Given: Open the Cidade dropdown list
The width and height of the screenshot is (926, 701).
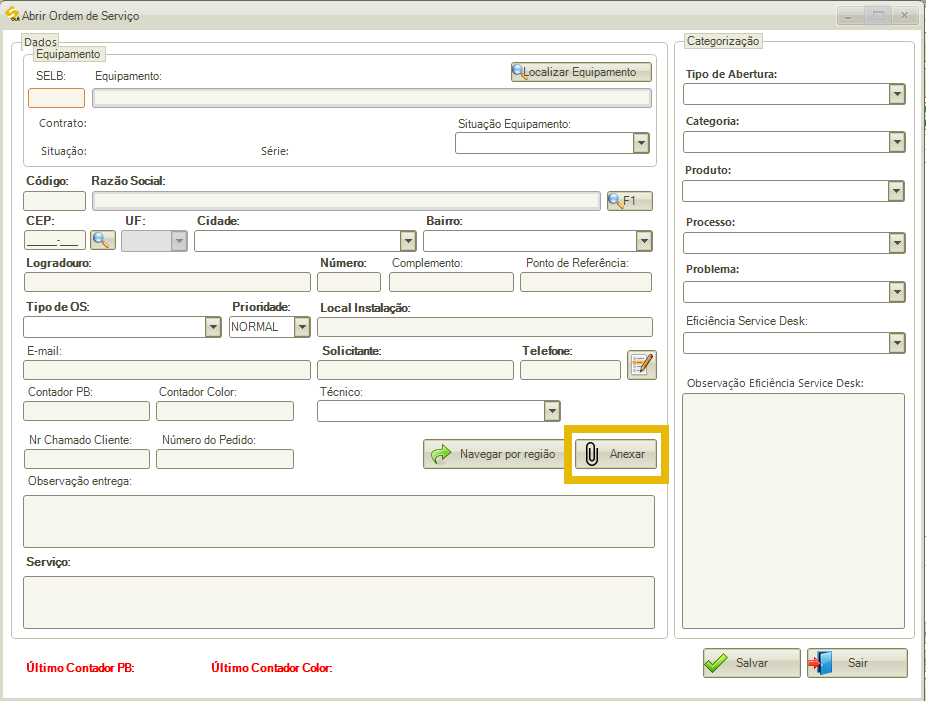Looking at the screenshot, I should [408, 241].
